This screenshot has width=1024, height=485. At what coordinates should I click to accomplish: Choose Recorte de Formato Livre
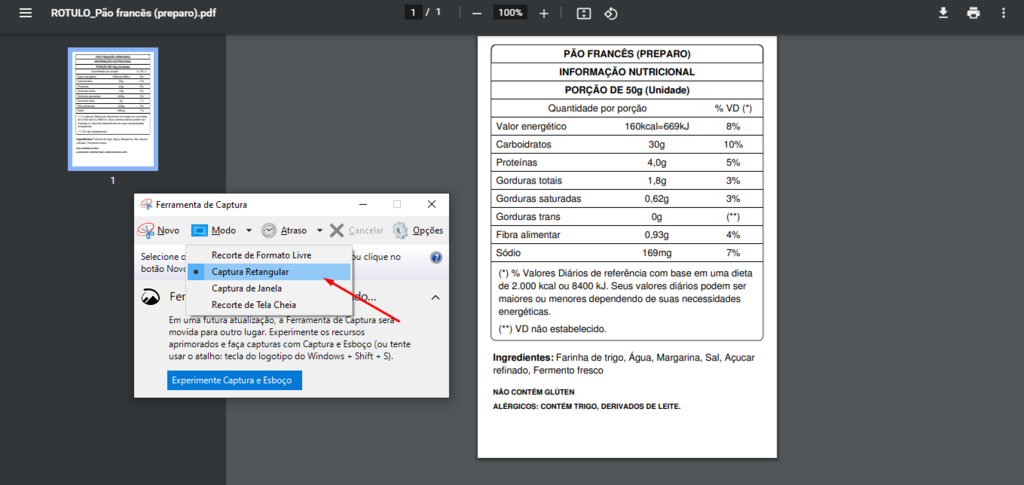[269, 255]
